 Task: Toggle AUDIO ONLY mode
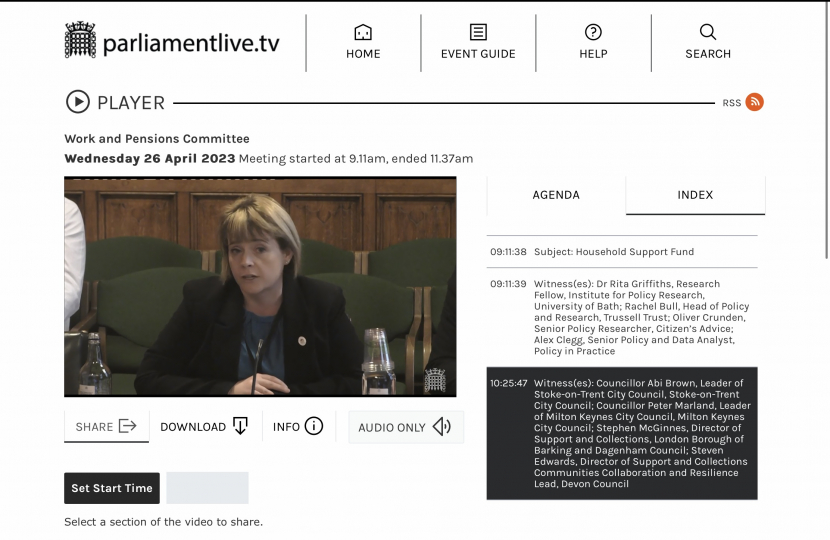406,427
